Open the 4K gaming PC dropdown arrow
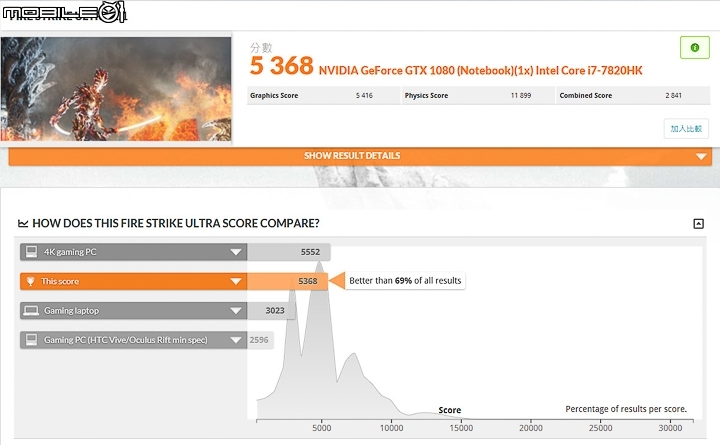 (236, 252)
